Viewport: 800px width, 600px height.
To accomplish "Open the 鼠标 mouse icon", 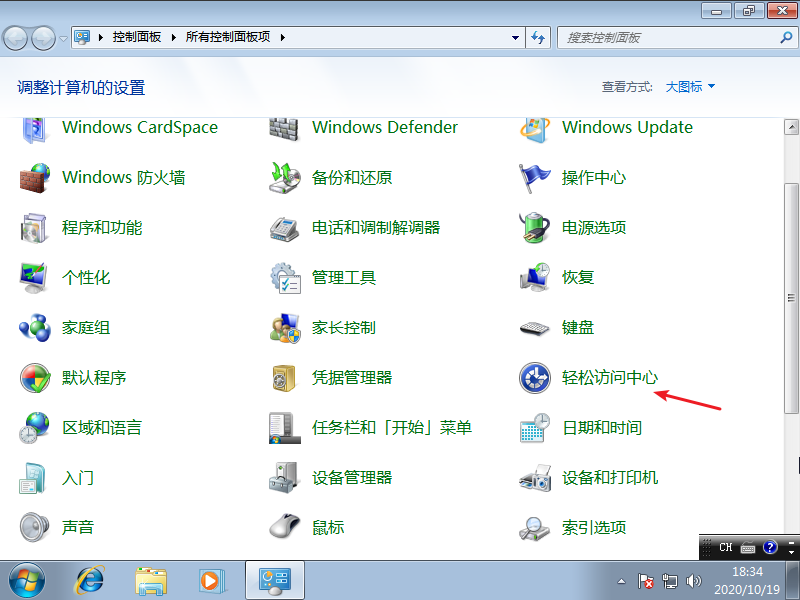I will tap(285, 527).
